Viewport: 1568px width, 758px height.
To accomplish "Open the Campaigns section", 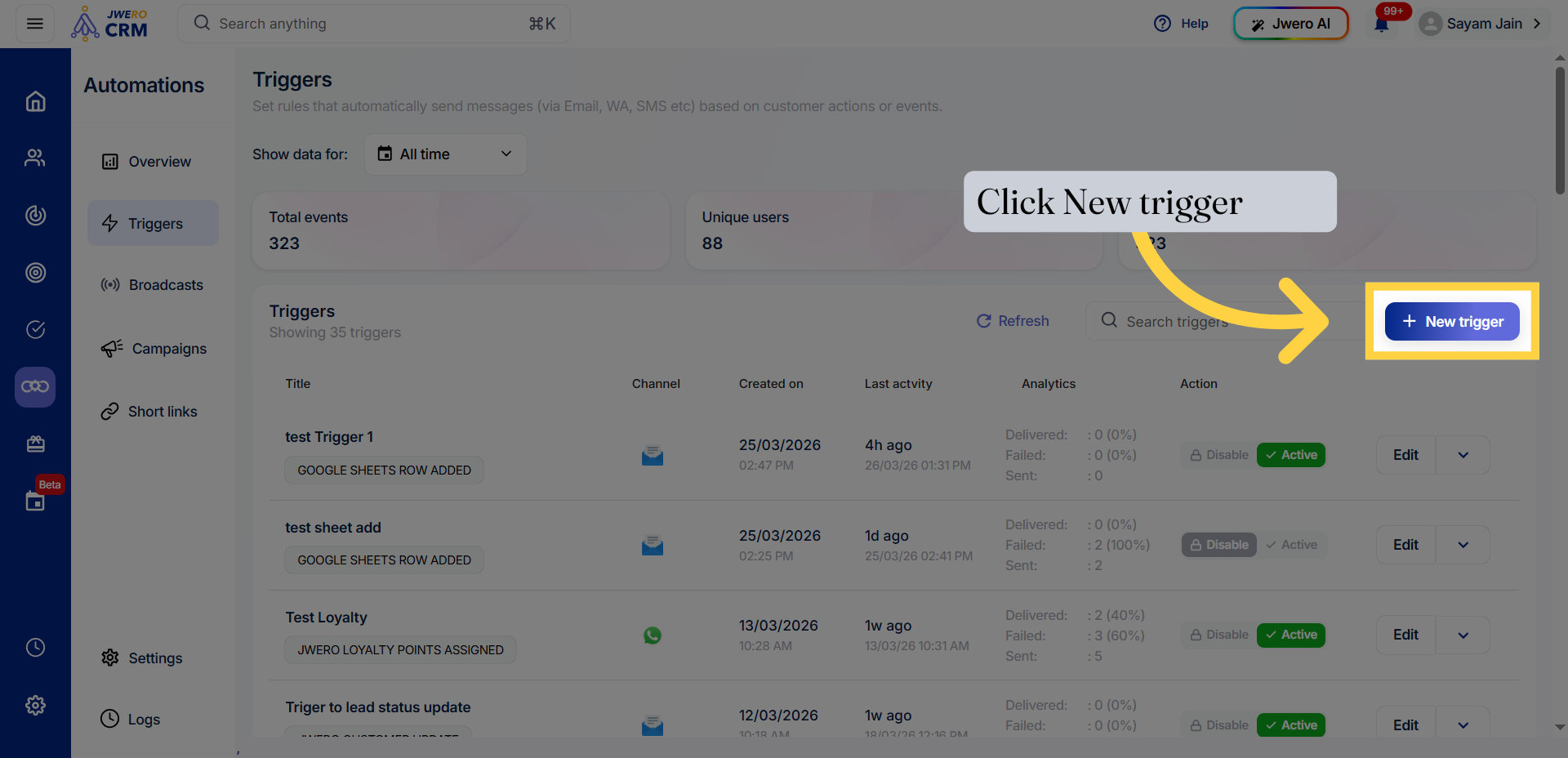I will coord(153,349).
